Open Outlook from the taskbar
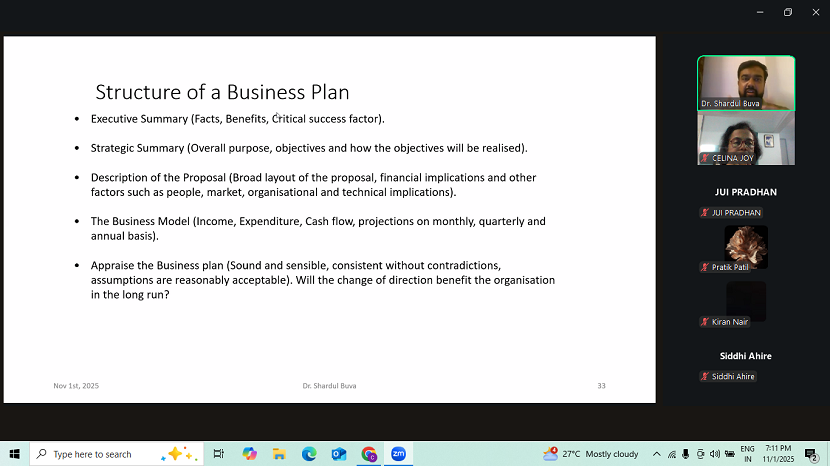The image size is (830, 466). pyautogui.click(x=339, y=454)
